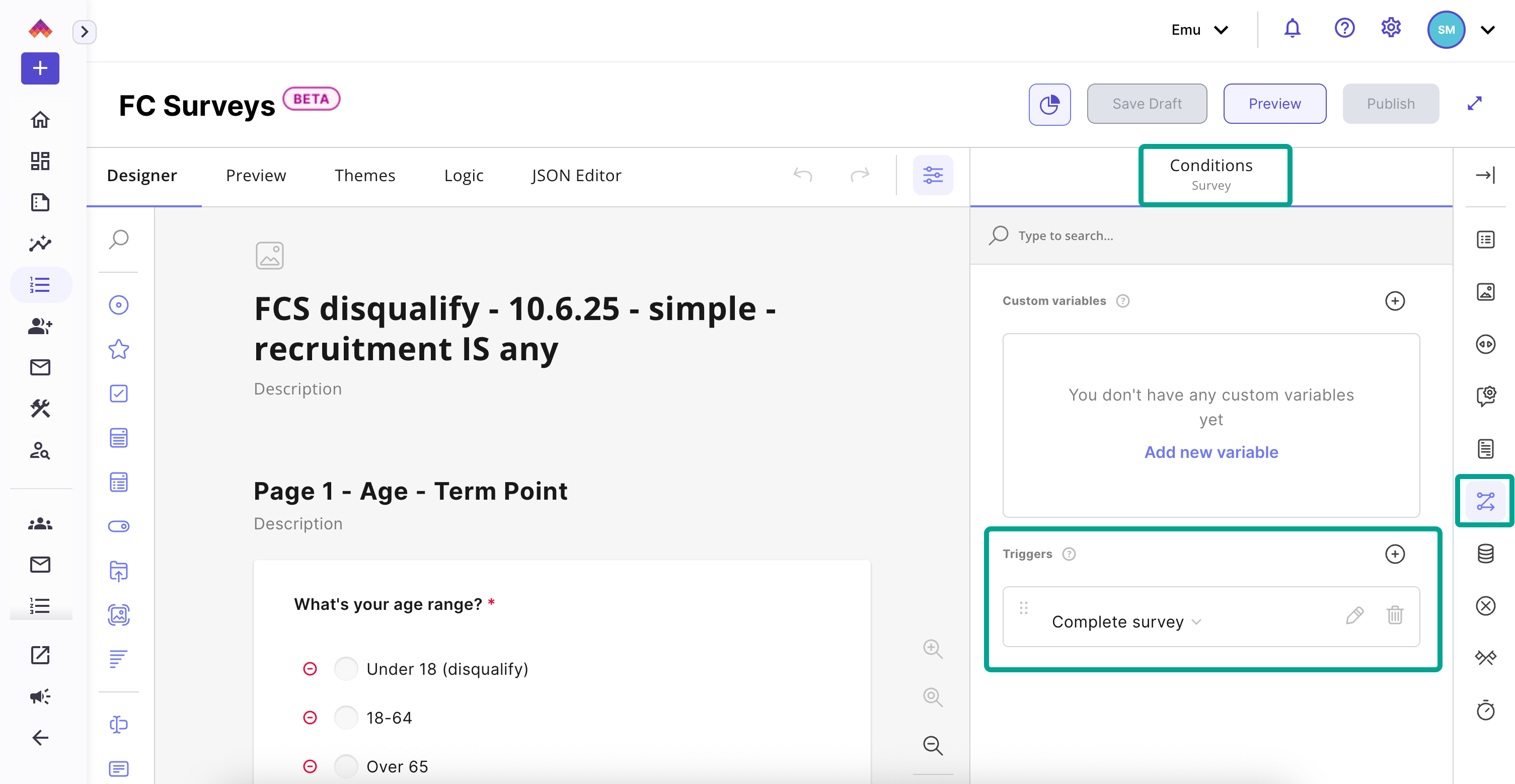Click the toolbox search magnifier icon
The width and height of the screenshot is (1515, 784).
tap(118, 240)
